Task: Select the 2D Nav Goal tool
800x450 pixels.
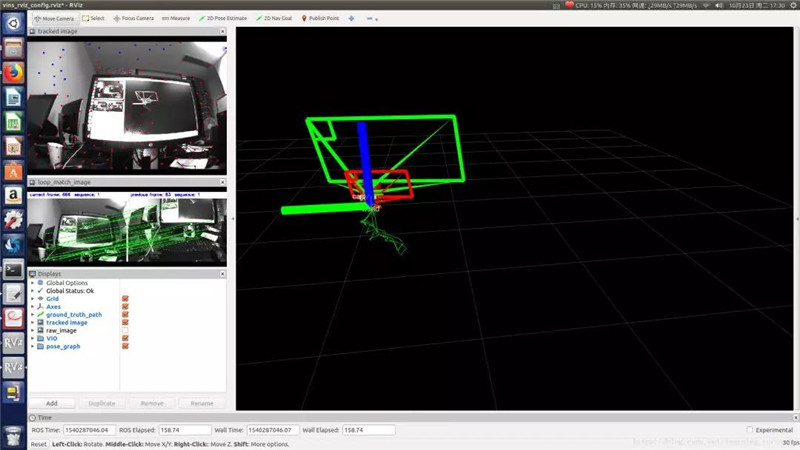Action: pyautogui.click(x=276, y=18)
